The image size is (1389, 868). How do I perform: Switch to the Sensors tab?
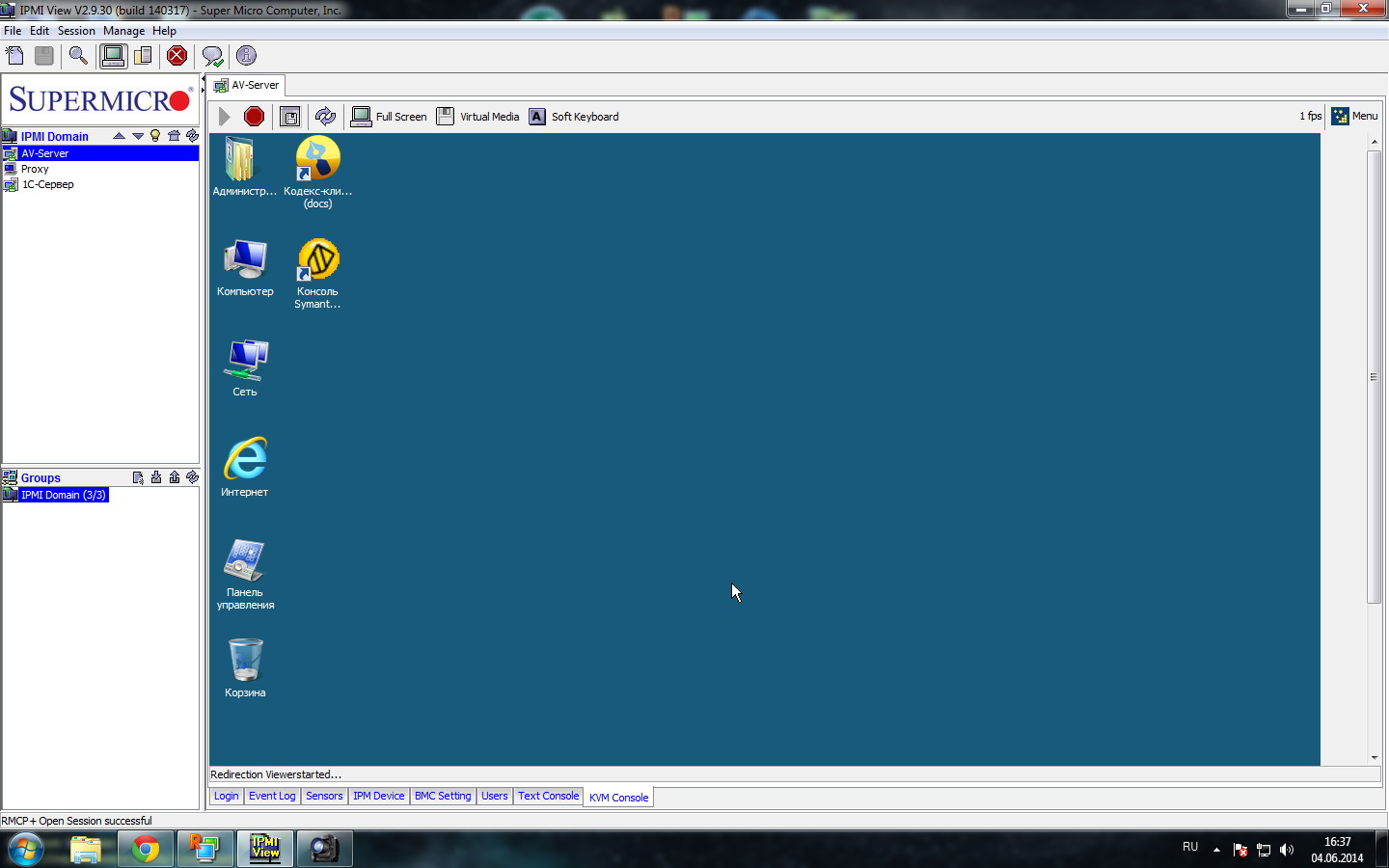pyautogui.click(x=324, y=797)
